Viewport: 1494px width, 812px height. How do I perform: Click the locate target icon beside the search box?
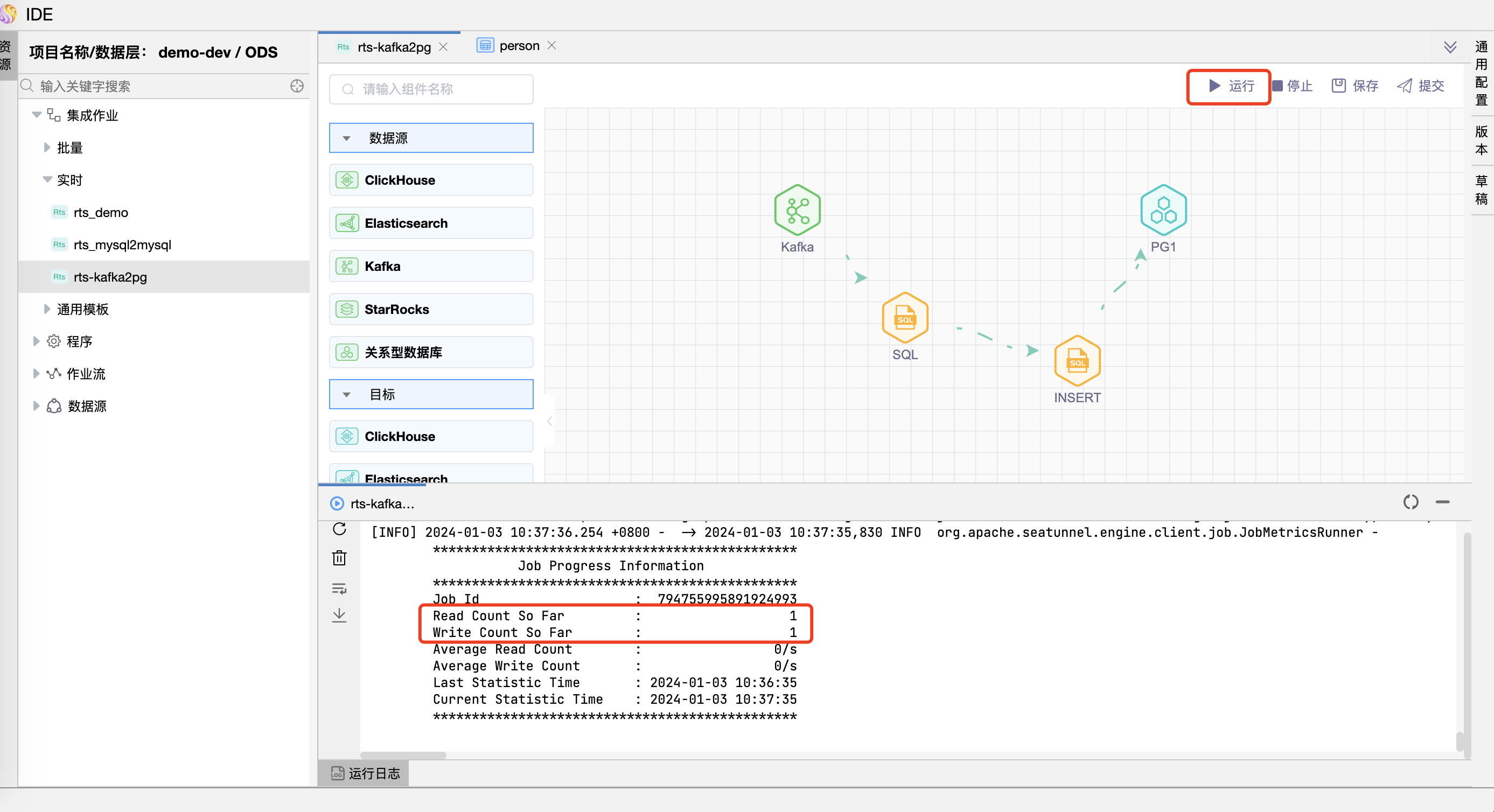(297, 86)
